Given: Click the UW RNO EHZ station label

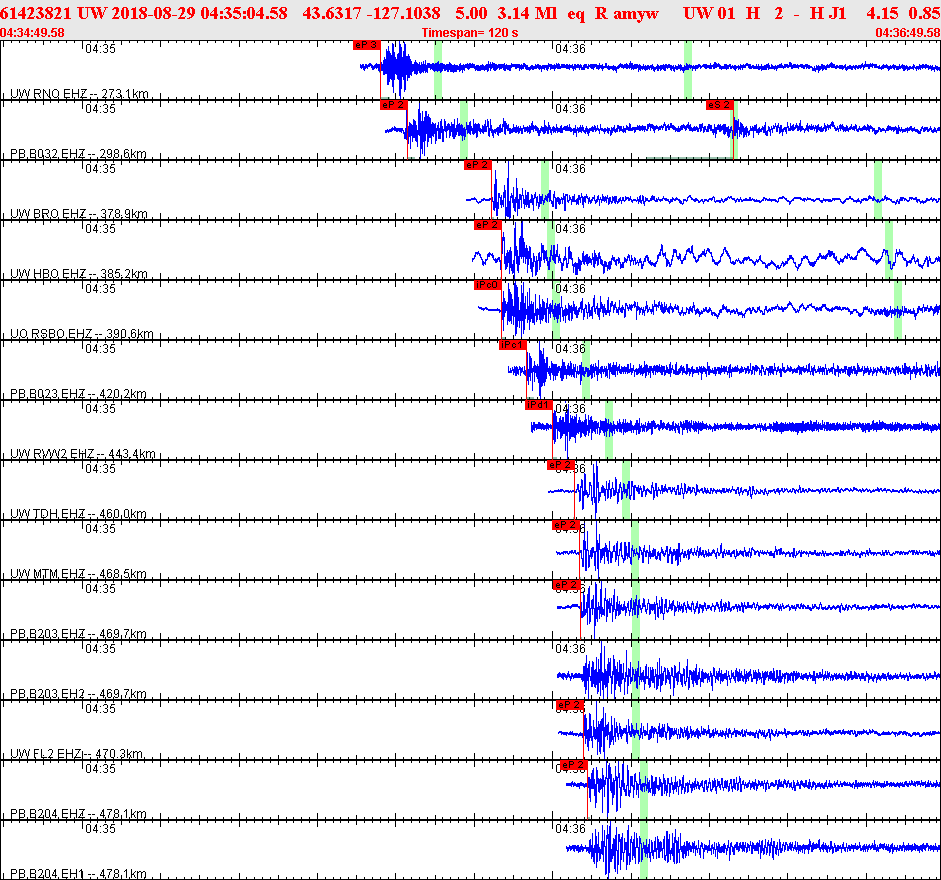Looking at the screenshot, I should [79, 94].
